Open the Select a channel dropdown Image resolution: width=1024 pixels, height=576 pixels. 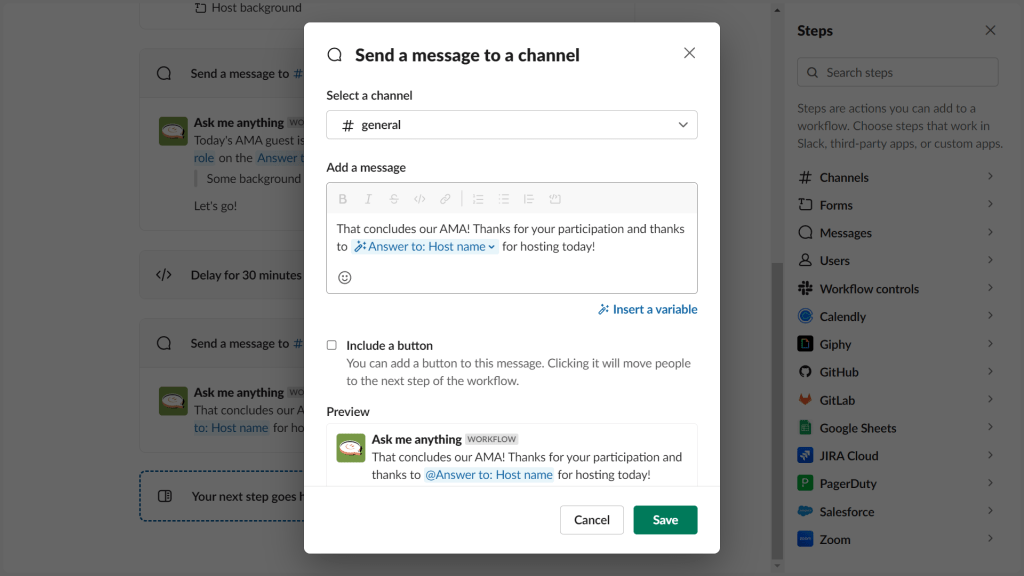511,125
